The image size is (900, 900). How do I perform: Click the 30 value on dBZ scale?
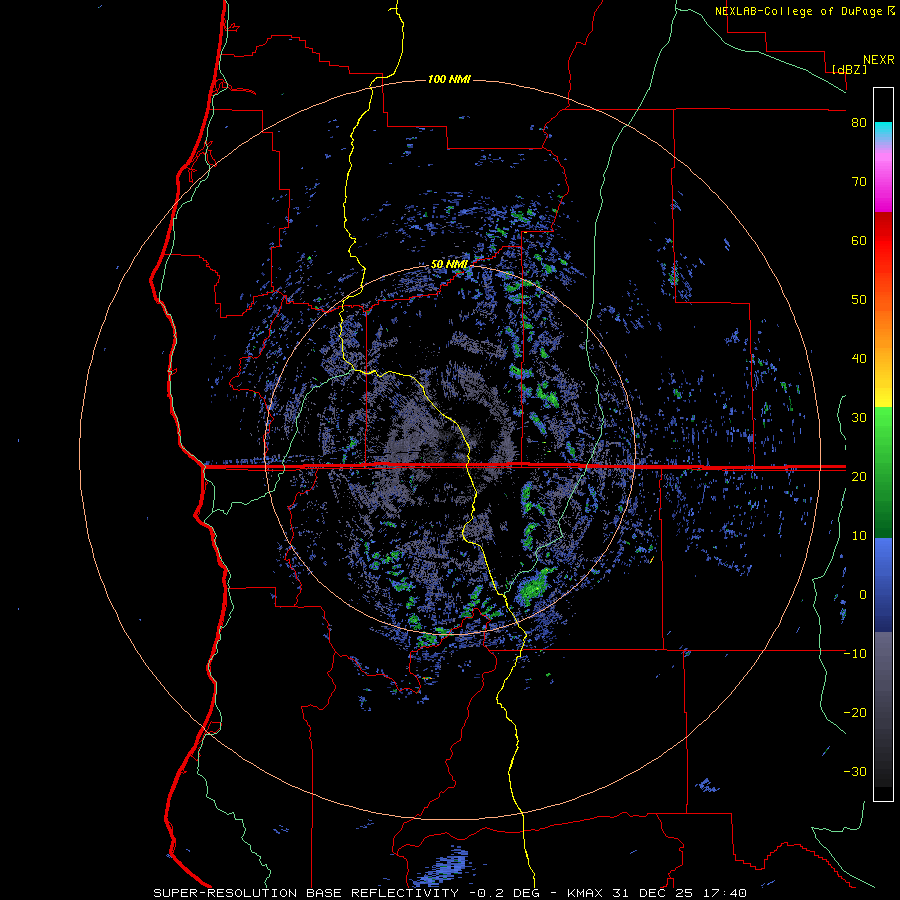[859, 418]
